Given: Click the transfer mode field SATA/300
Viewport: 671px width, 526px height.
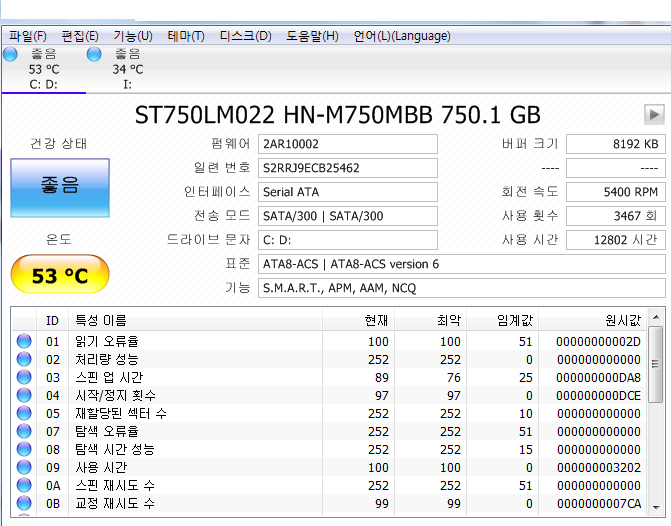Looking at the screenshot, I should pos(347,216).
